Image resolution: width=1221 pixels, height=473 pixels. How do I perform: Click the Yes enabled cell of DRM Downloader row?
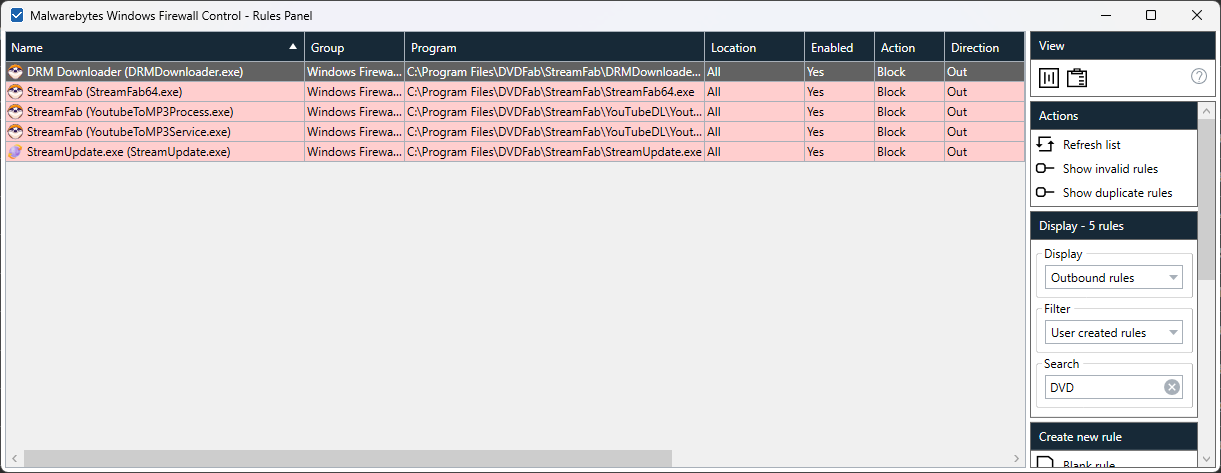(x=840, y=72)
